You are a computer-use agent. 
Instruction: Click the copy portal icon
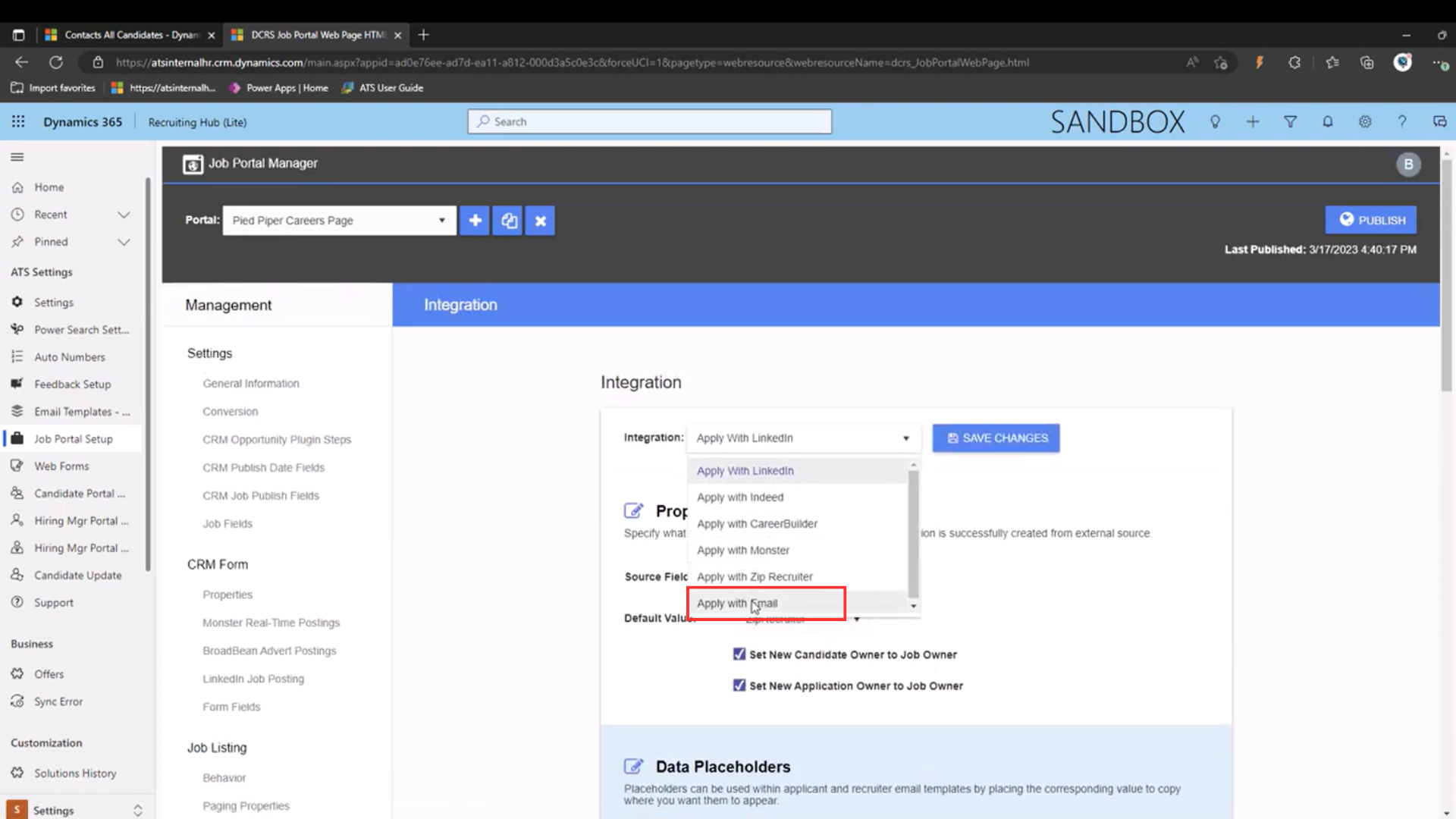click(x=508, y=221)
